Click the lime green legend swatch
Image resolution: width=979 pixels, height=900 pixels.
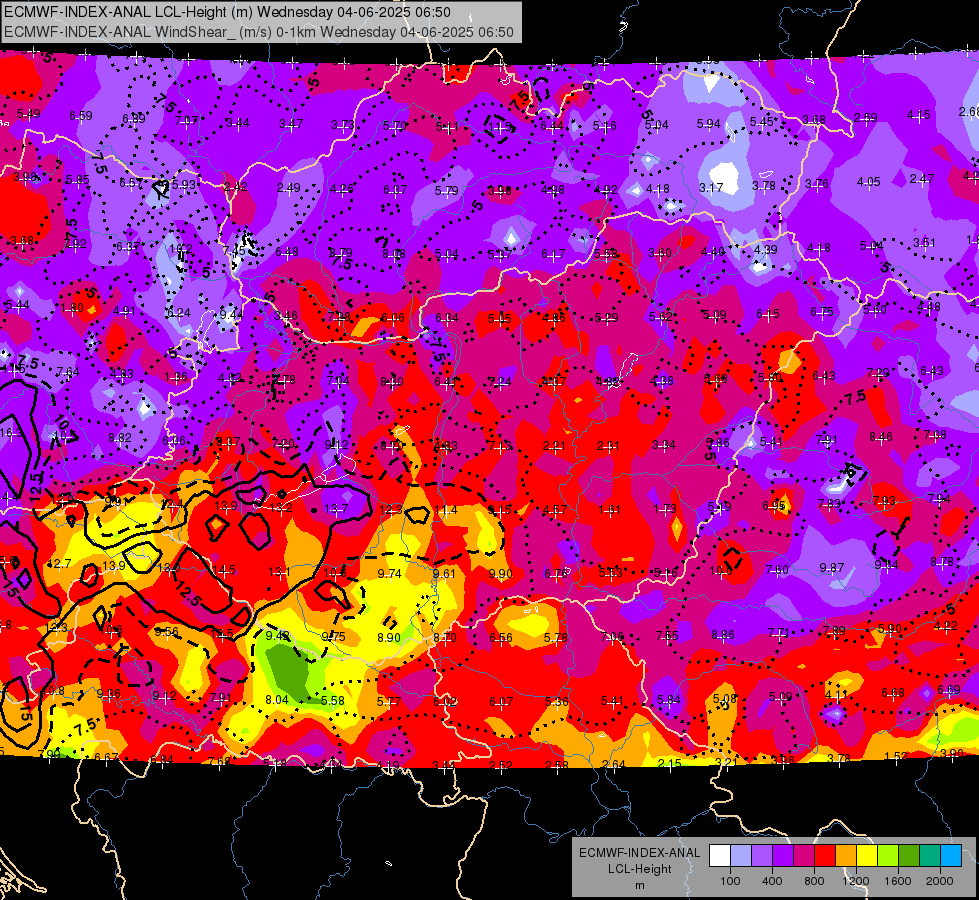point(887,856)
